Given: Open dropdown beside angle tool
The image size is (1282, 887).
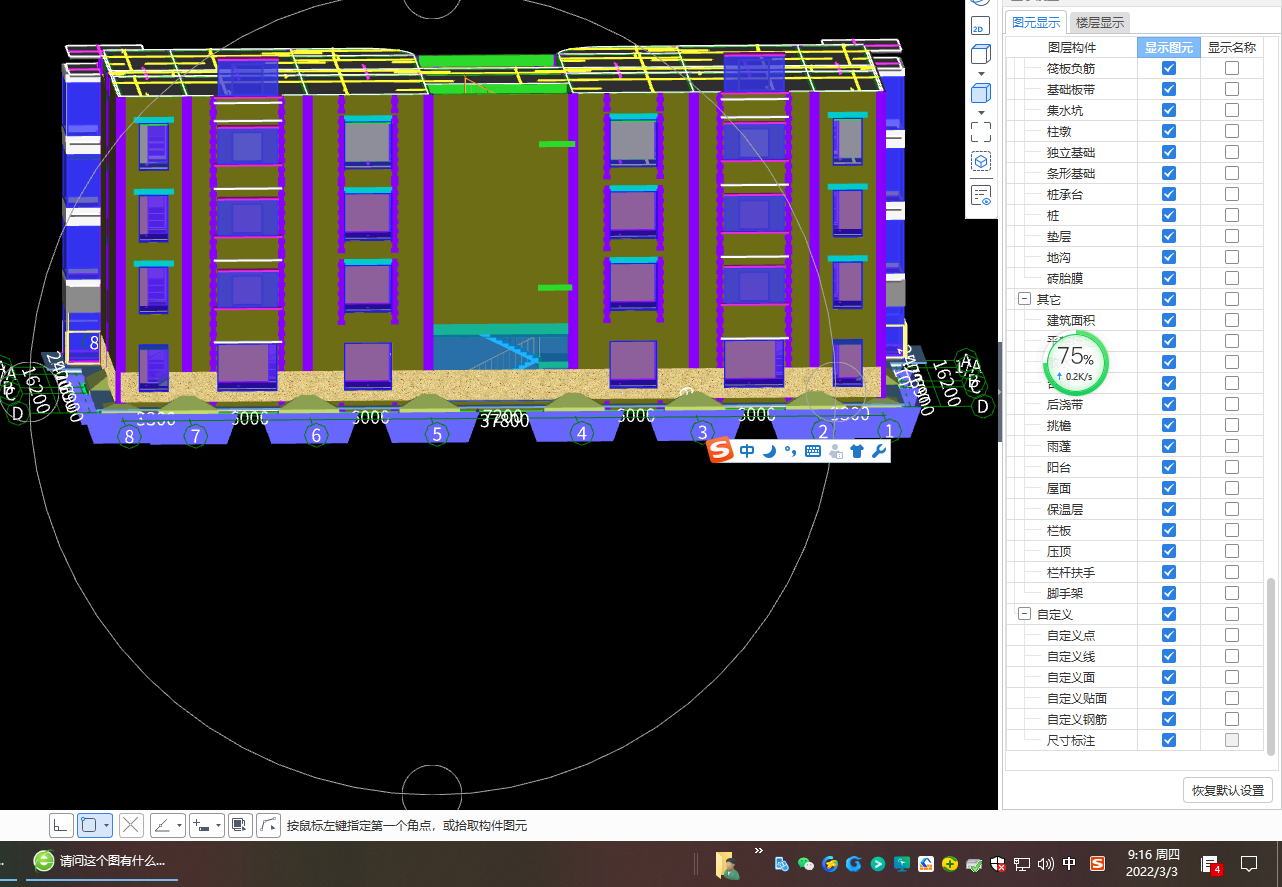Looking at the screenshot, I should coord(180,825).
